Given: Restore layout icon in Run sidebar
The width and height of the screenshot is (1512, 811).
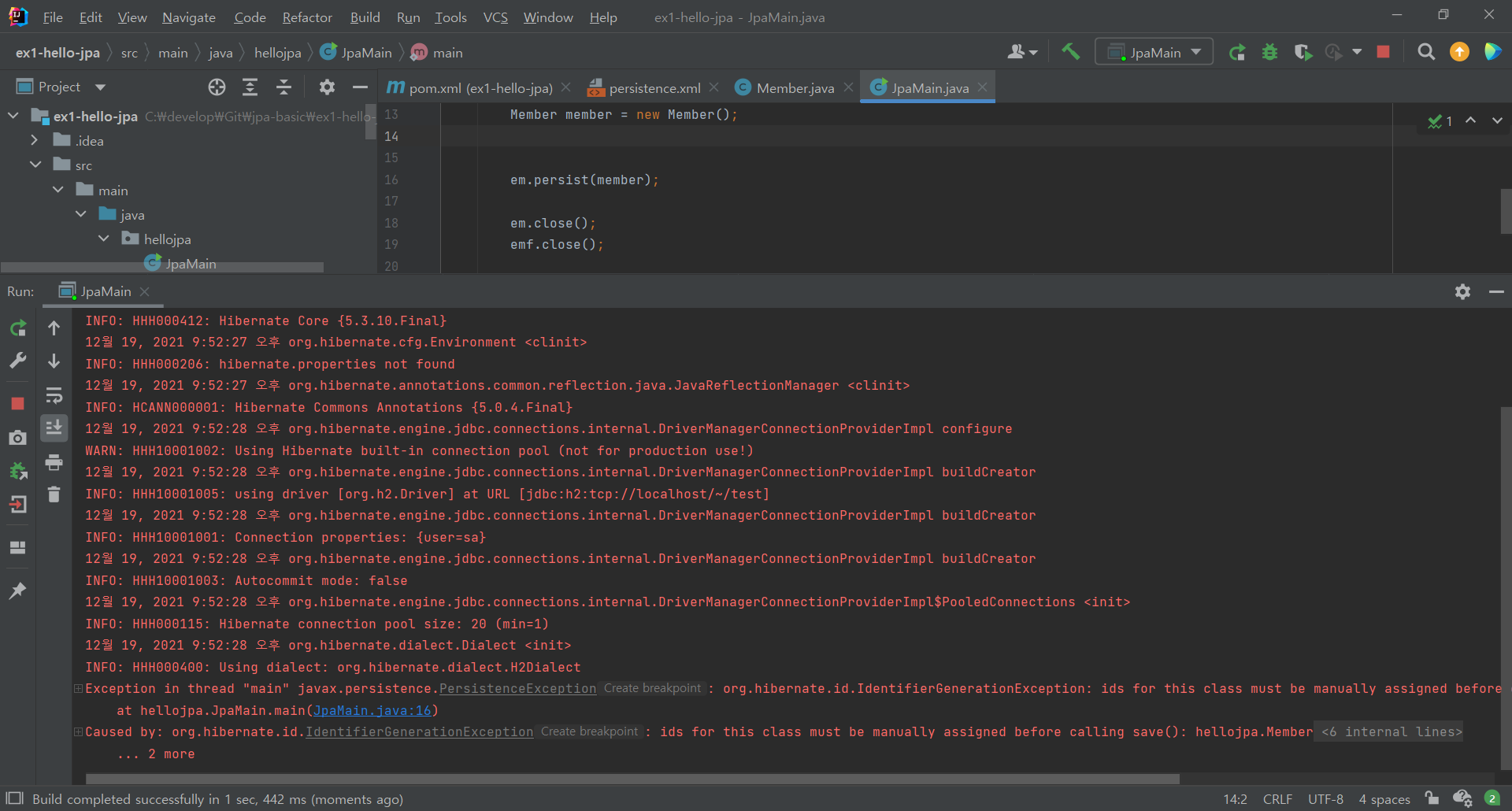Looking at the screenshot, I should click(17, 547).
